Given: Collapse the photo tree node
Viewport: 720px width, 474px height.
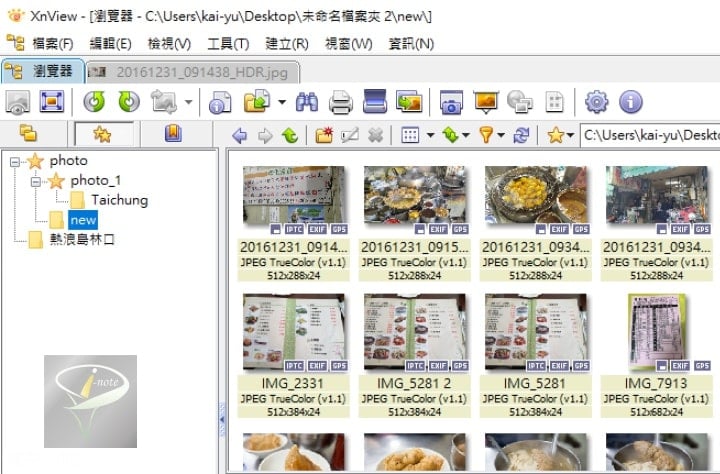Looking at the screenshot, I should [15, 162].
